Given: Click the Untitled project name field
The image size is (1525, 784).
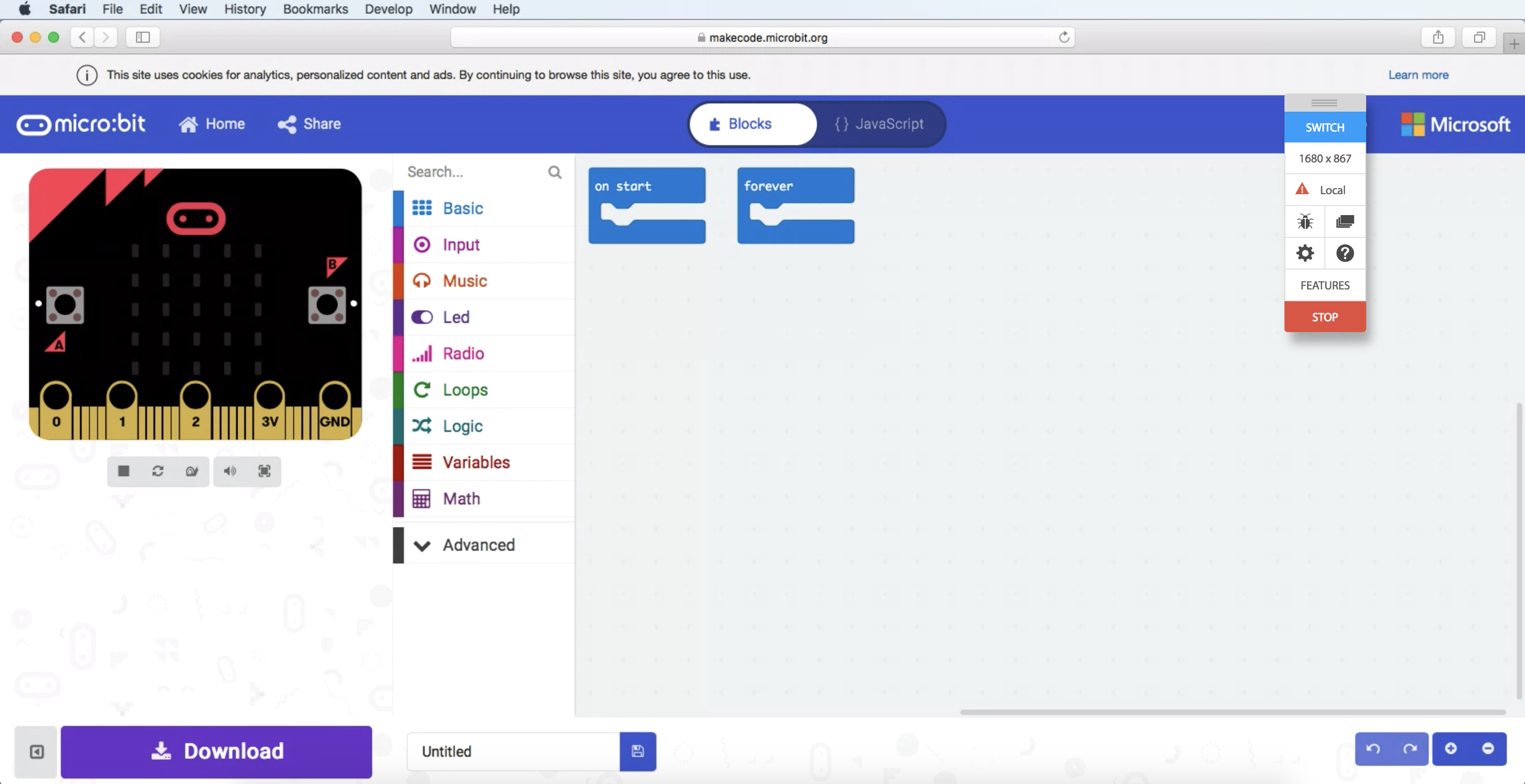Looking at the screenshot, I should [x=513, y=751].
